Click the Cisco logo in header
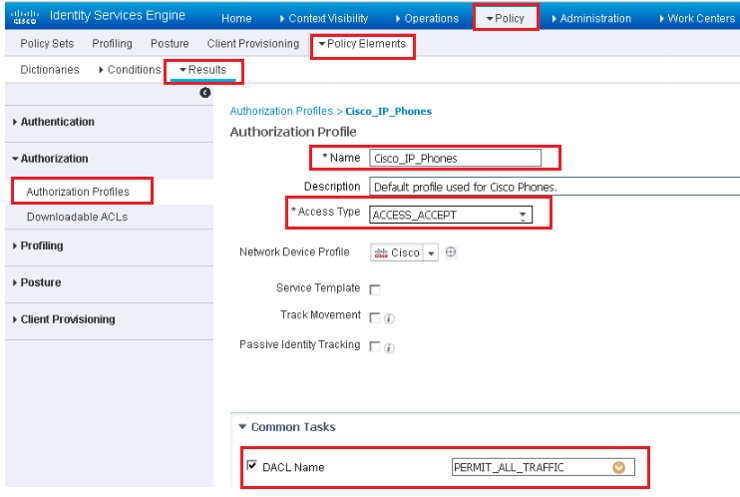Viewport: 740px width, 497px height. pos(25,17)
